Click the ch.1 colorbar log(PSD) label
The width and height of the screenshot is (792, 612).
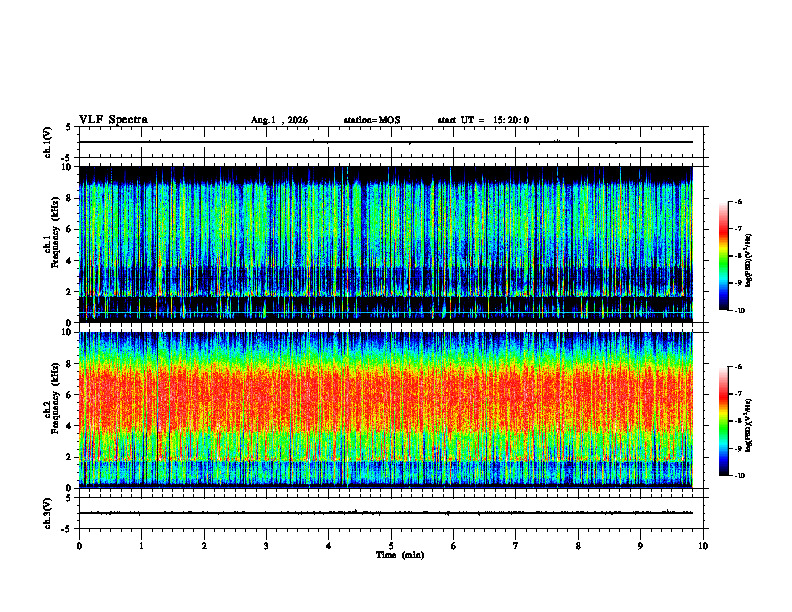click(x=749, y=261)
